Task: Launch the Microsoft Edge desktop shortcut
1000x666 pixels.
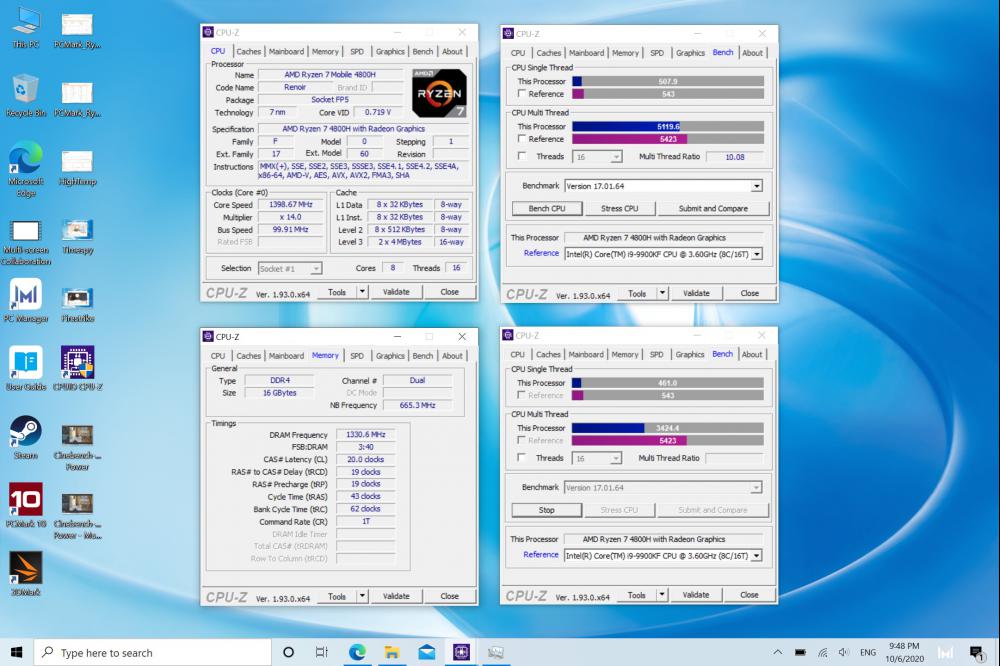Action: click(26, 169)
